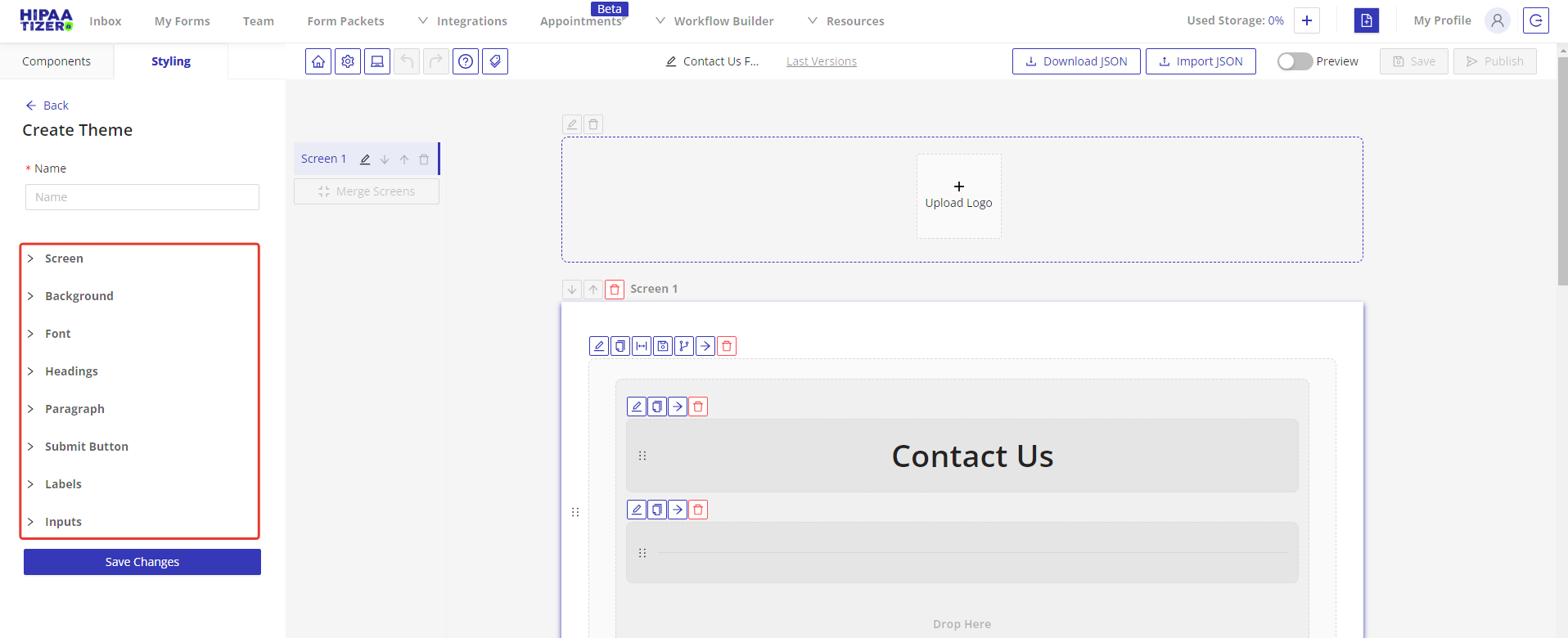Open the Last Versions link
The image size is (1568, 638).
822,61
